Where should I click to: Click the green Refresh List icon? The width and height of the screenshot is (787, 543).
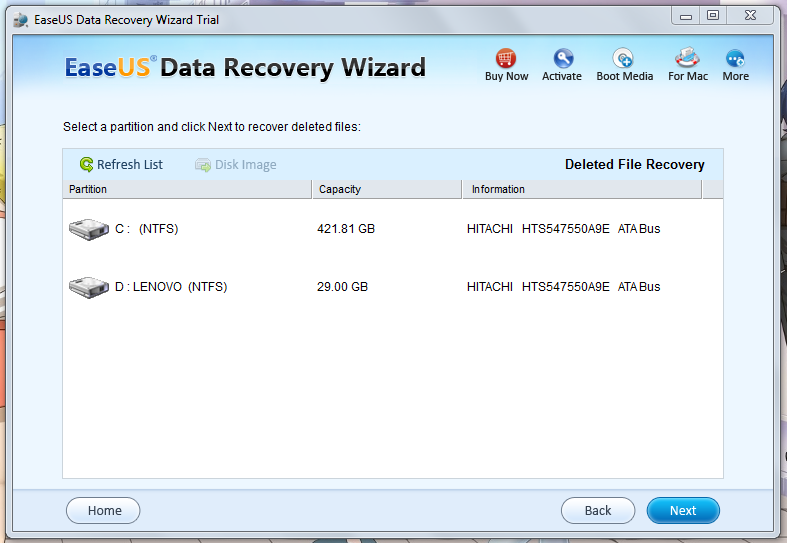pos(86,164)
